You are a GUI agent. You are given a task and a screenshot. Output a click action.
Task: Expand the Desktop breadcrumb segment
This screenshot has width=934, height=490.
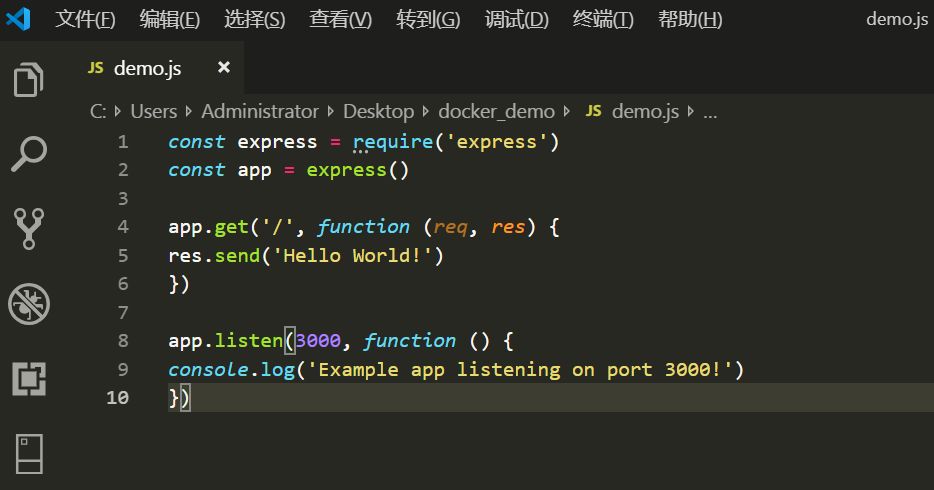(378, 111)
